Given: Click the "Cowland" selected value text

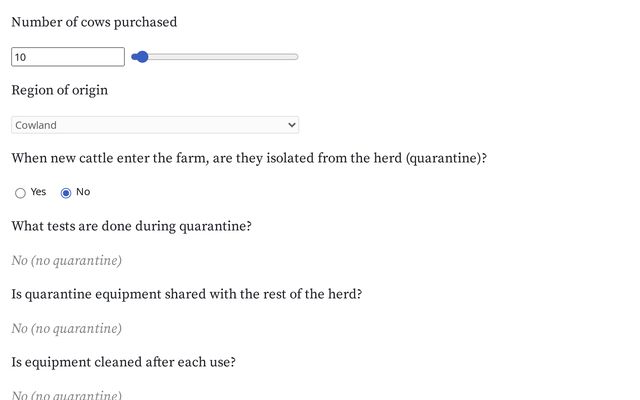Looking at the screenshot, I should 36,125.
